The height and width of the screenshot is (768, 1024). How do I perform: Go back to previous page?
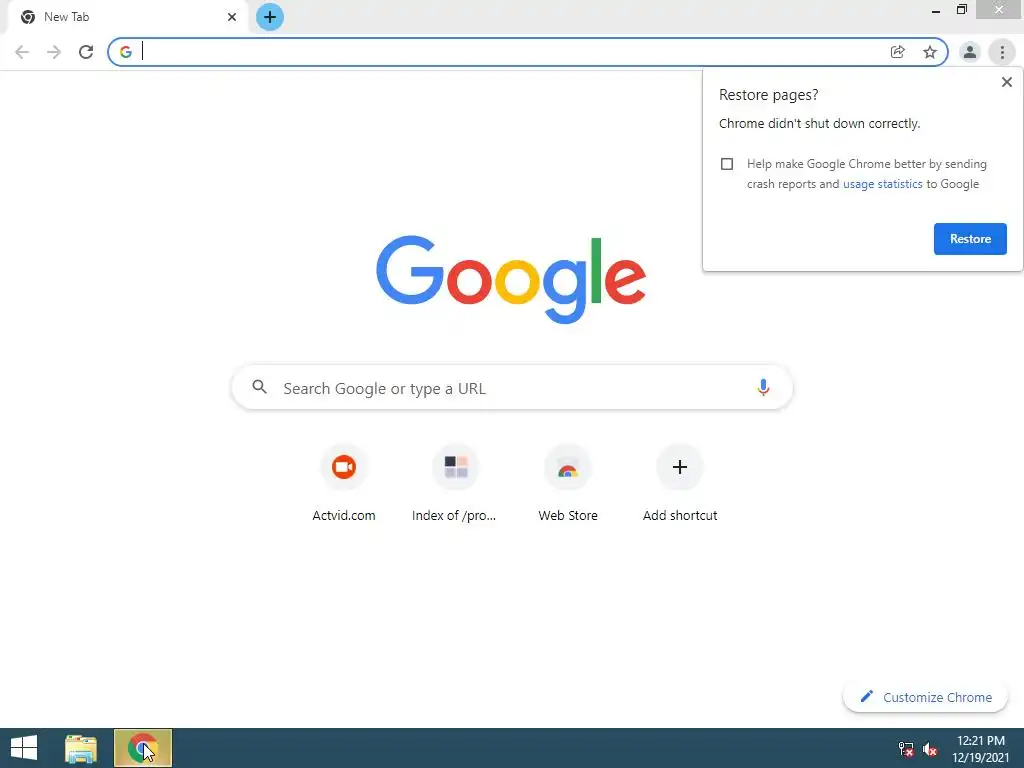click(x=22, y=52)
